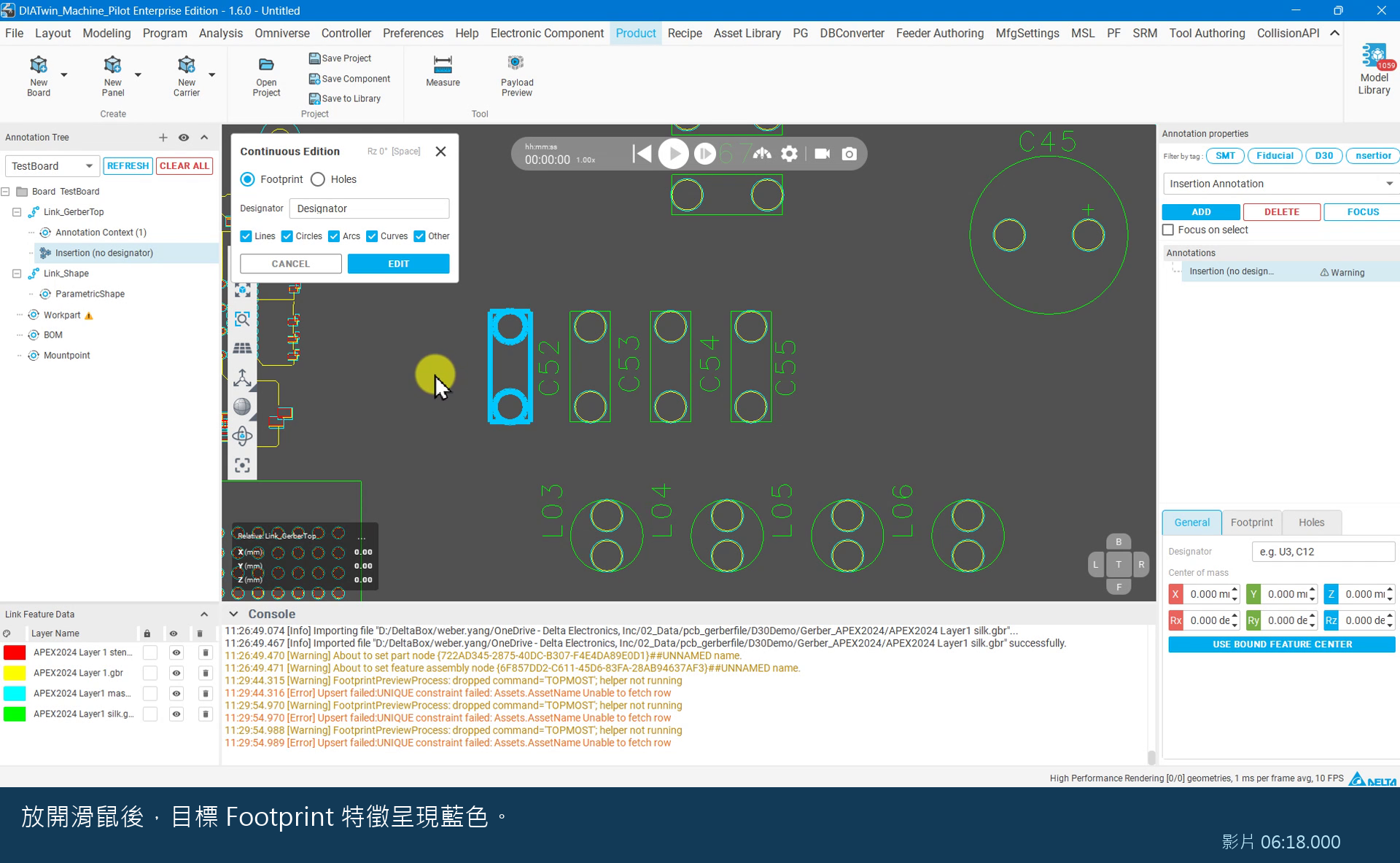Open the Insertion Annotation dropdown
The image size is (1400, 863).
pyautogui.click(x=1280, y=184)
